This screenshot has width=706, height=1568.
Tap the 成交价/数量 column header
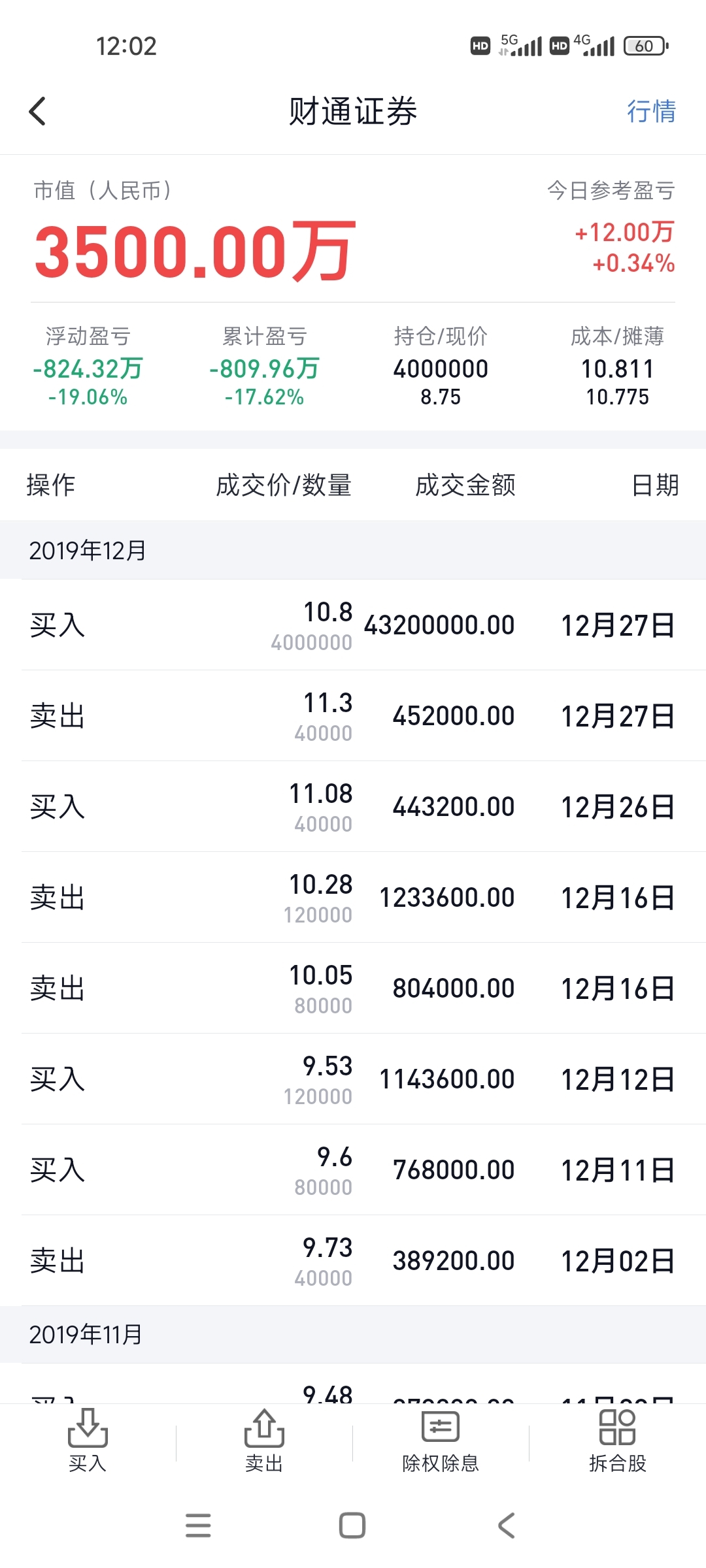click(x=284, y=485)
